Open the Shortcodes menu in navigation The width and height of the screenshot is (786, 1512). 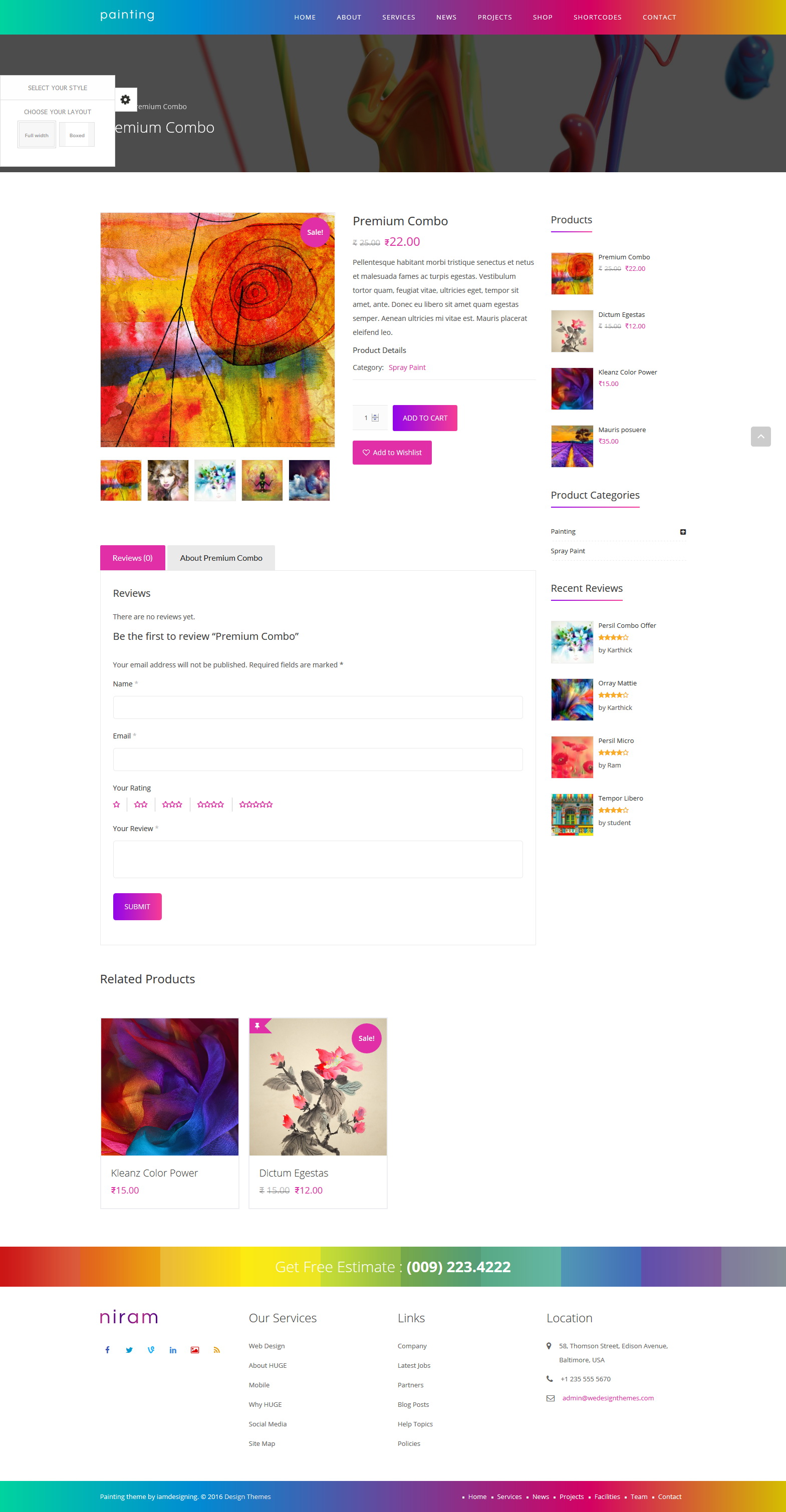pyautogui.click(x=598, y=17)
